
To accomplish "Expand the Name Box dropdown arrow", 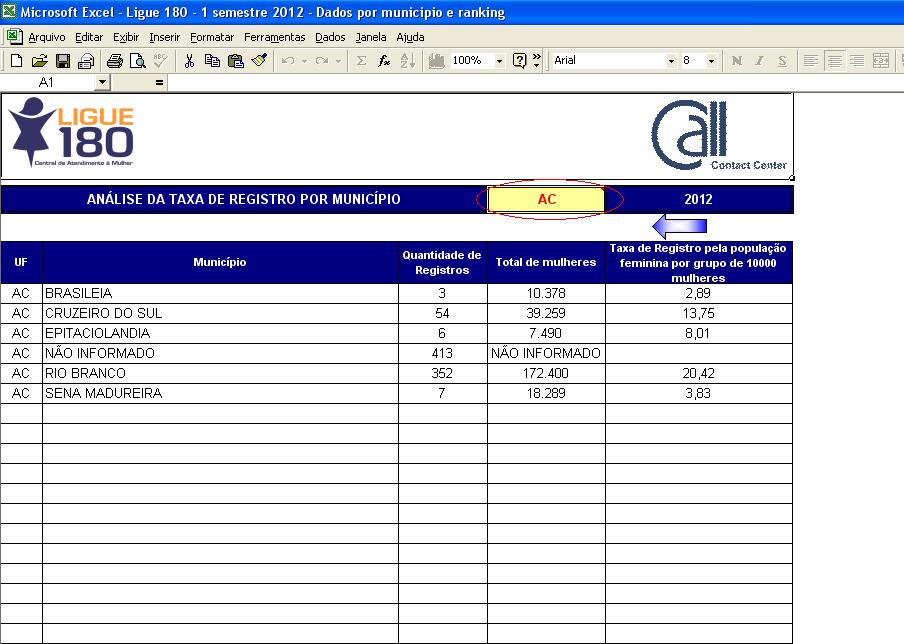I will [x=102, y=83].
